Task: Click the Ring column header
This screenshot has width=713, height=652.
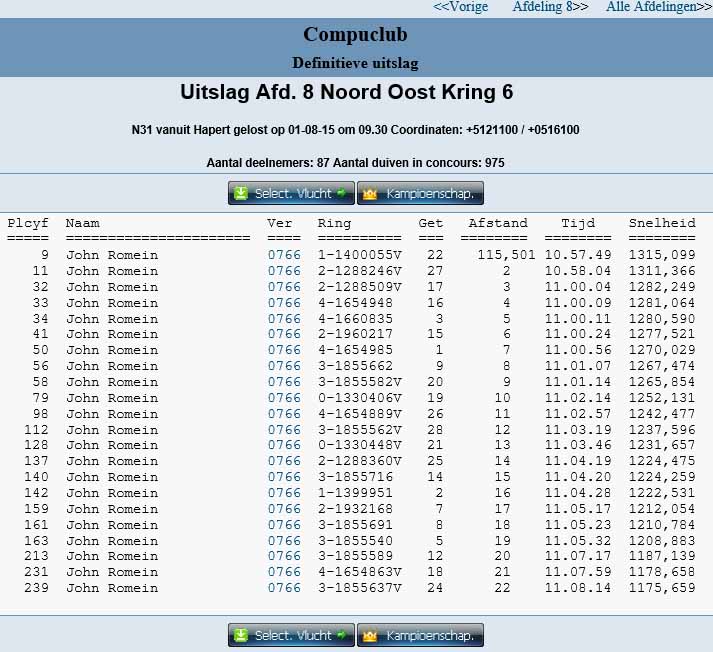Action: [334, 223]
